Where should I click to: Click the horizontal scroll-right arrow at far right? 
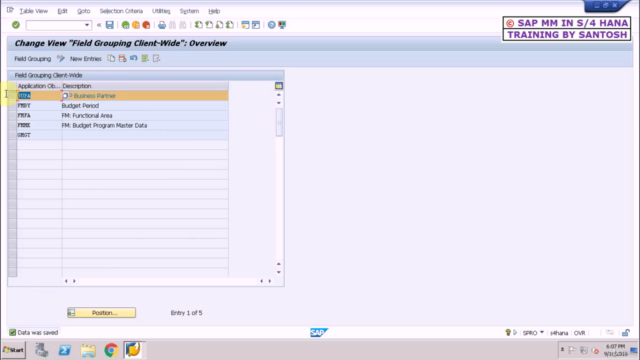click(269, 281)
